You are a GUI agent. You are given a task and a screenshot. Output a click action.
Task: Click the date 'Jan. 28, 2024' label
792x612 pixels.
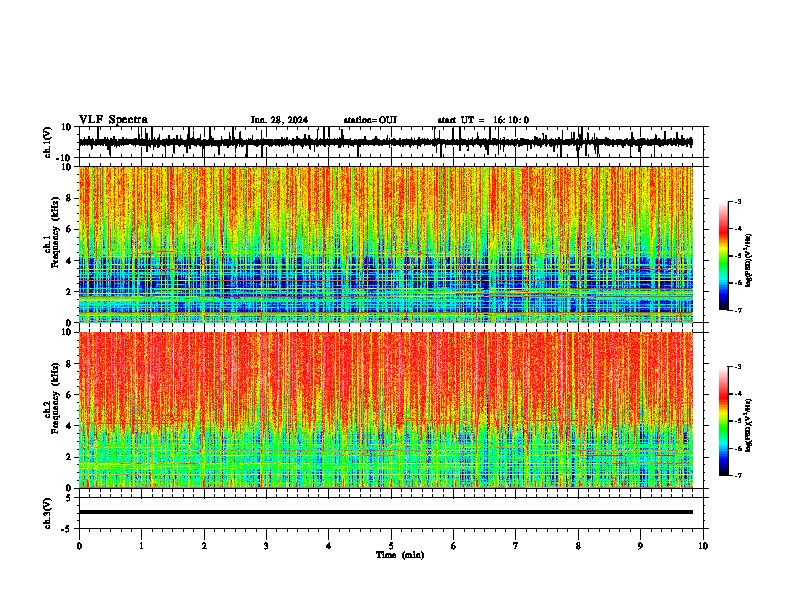point(279,120)
